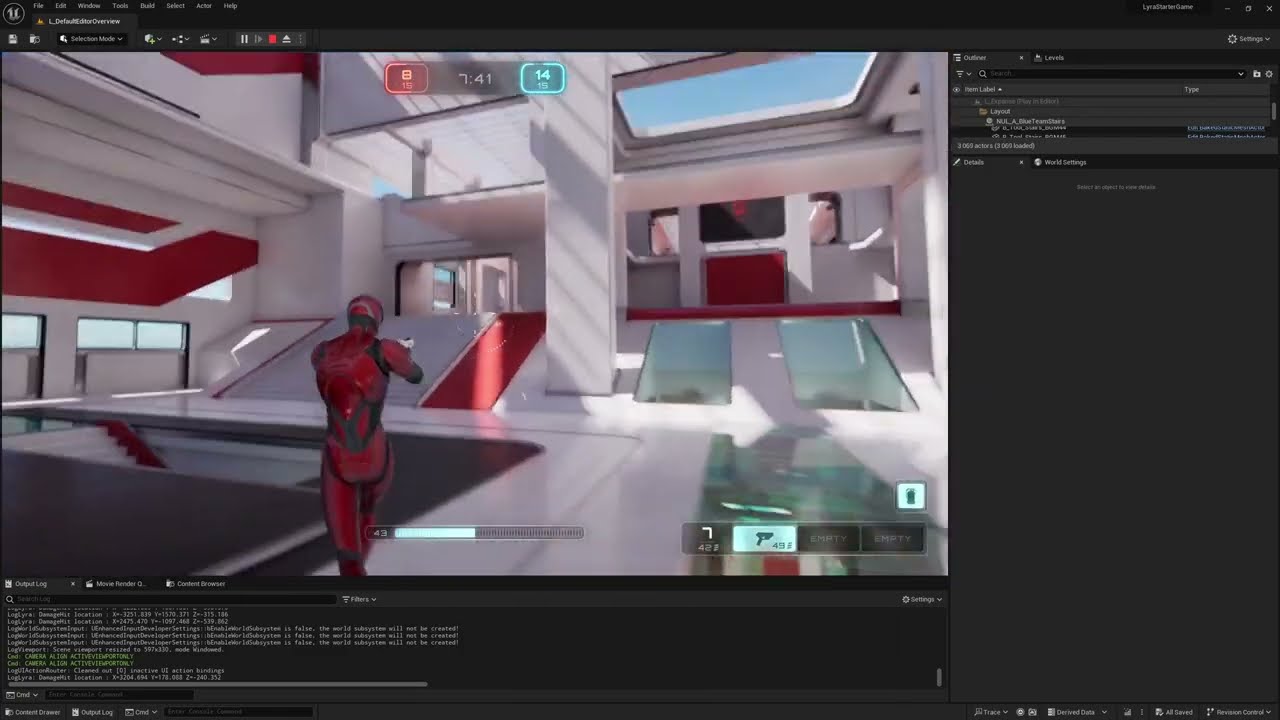Screen dimensions: 1280x720
Task: Save the current level with the disk icon
Action: click(13, 39)
